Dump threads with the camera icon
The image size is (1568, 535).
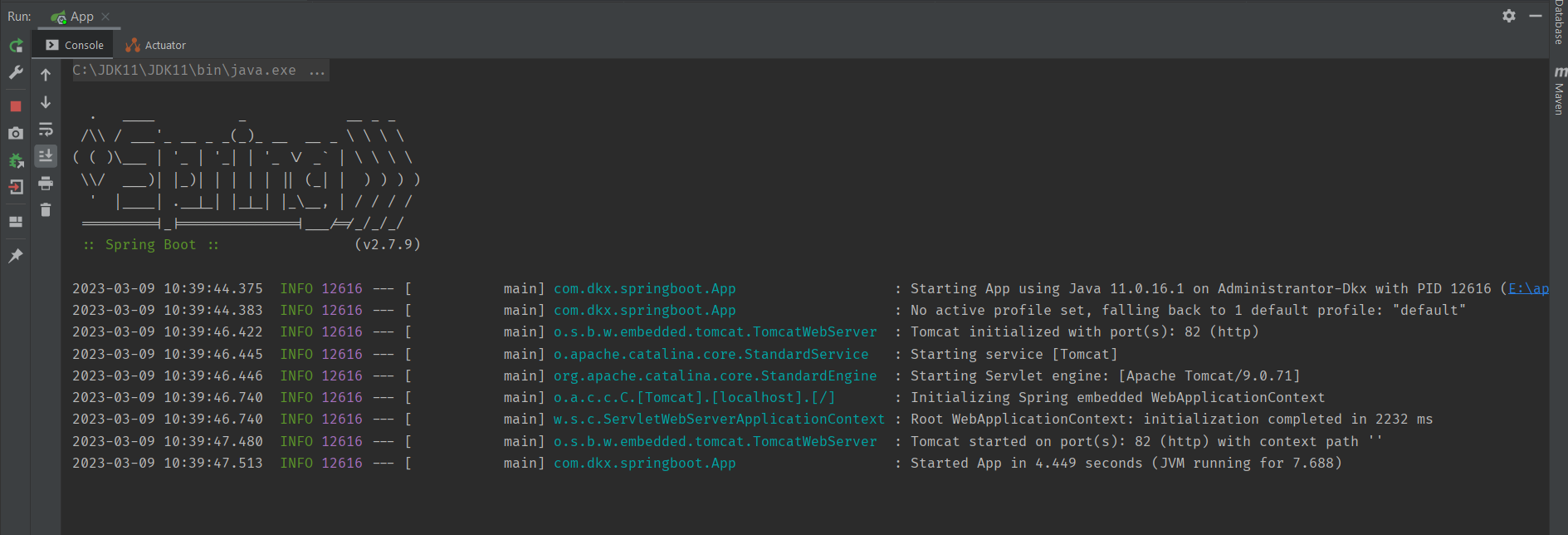16,133
